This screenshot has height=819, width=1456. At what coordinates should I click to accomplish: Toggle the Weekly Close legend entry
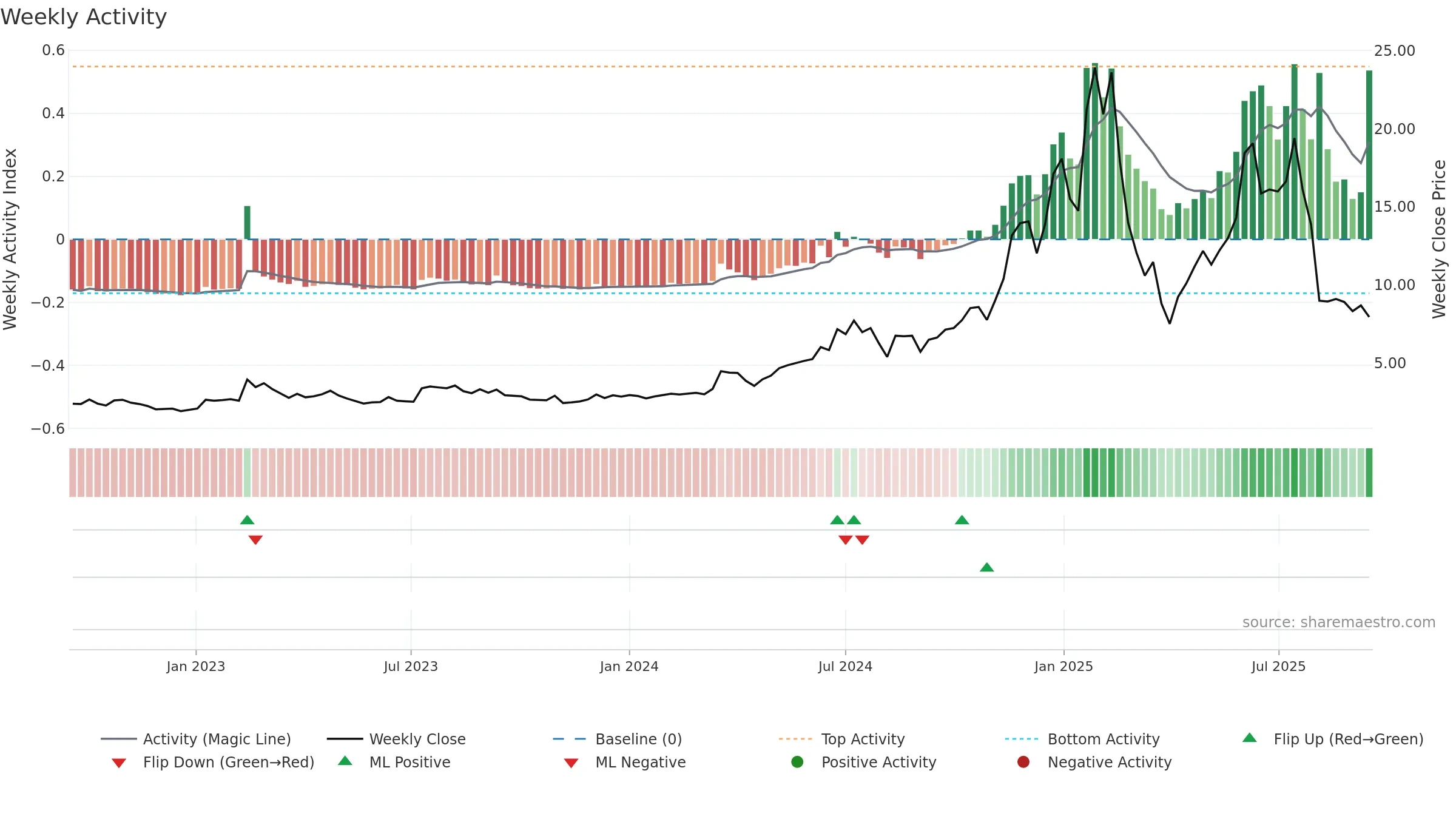[x=396, y=739]
